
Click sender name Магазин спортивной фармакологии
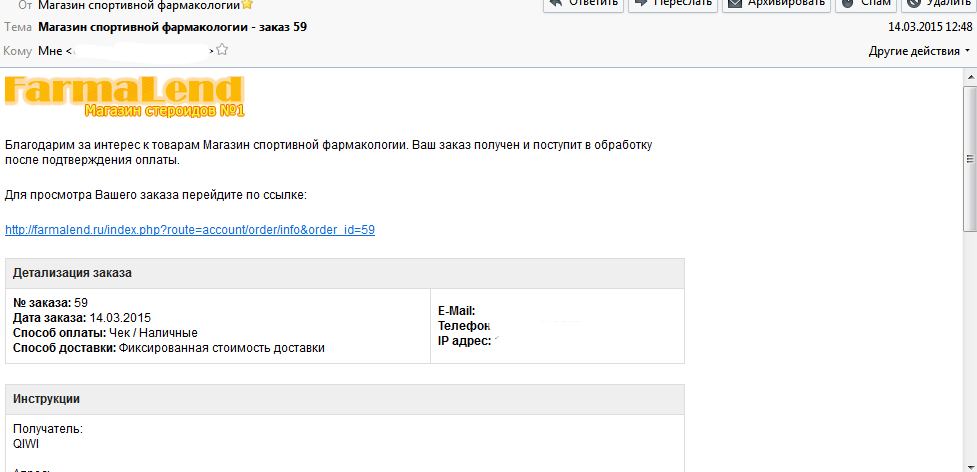(139, 4)
